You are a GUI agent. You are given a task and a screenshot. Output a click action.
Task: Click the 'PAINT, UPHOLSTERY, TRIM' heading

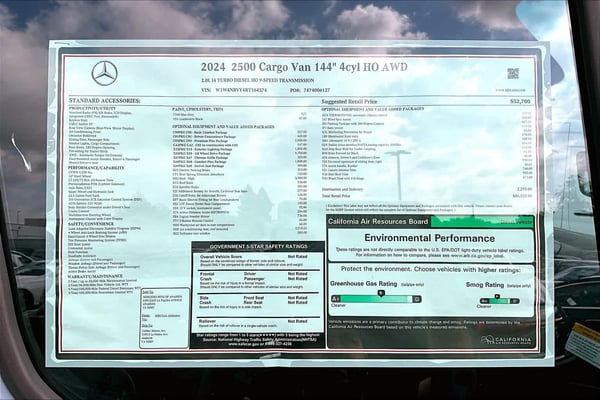tap(198, 109)
